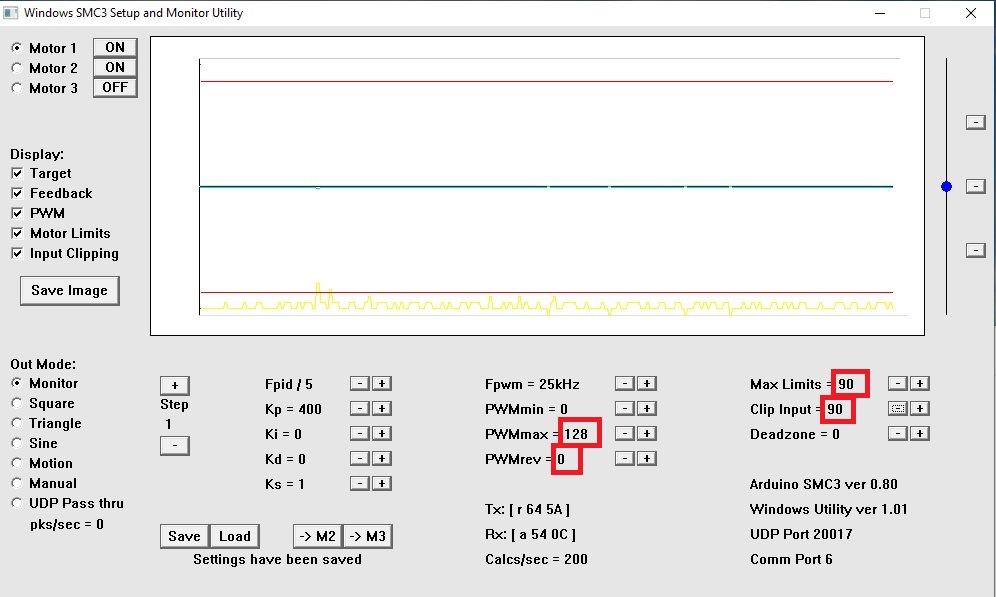
Task: Click the top minus button beside slider
Action: click(975, 122)
